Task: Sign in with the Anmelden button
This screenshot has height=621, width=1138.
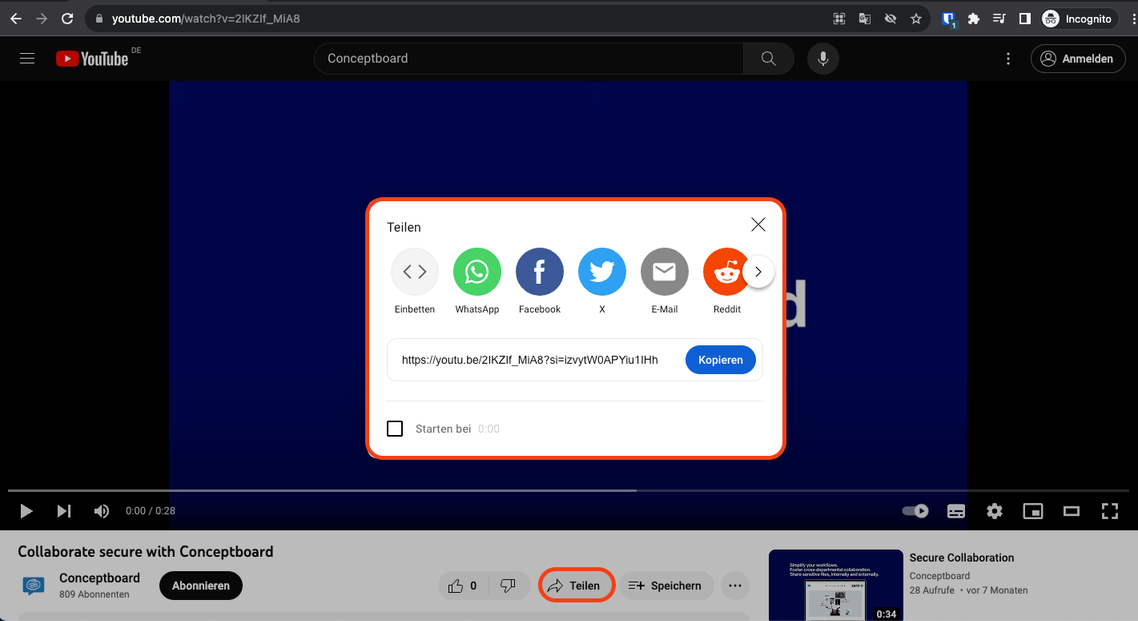Action: click(1078, 59)
